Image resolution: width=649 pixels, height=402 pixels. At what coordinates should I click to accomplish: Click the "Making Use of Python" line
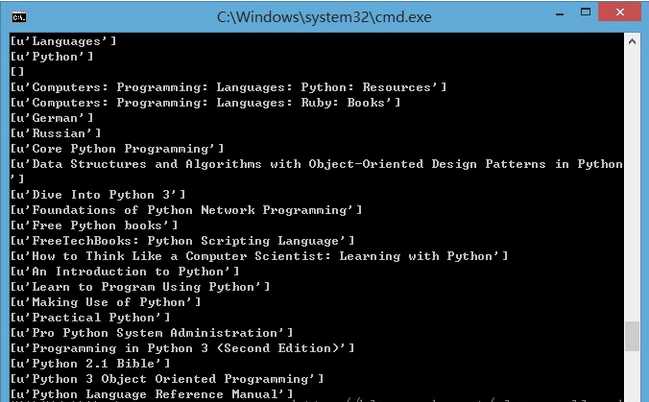pyautogui.click(x=106, y=302)
